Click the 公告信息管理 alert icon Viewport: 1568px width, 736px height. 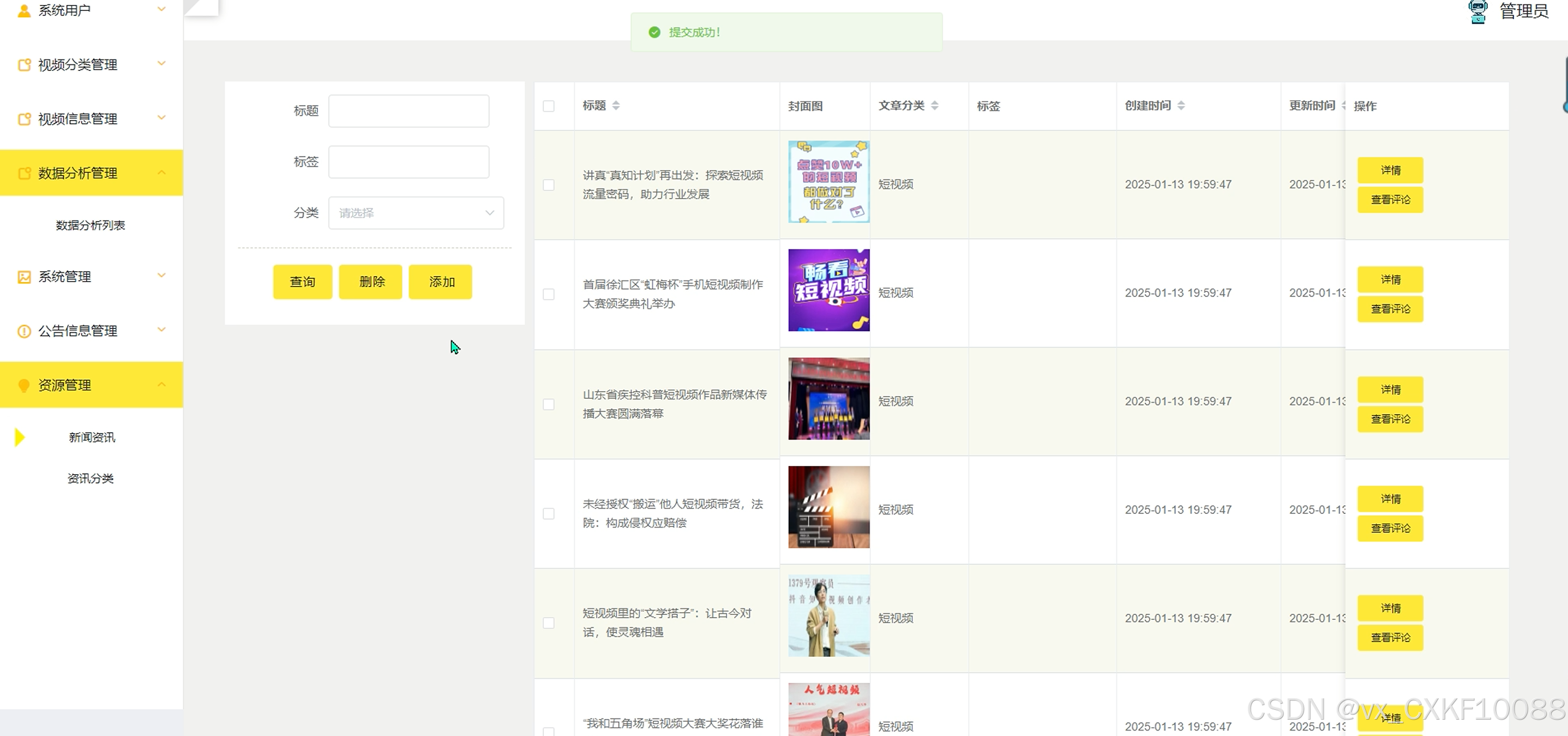pos(24,331)
